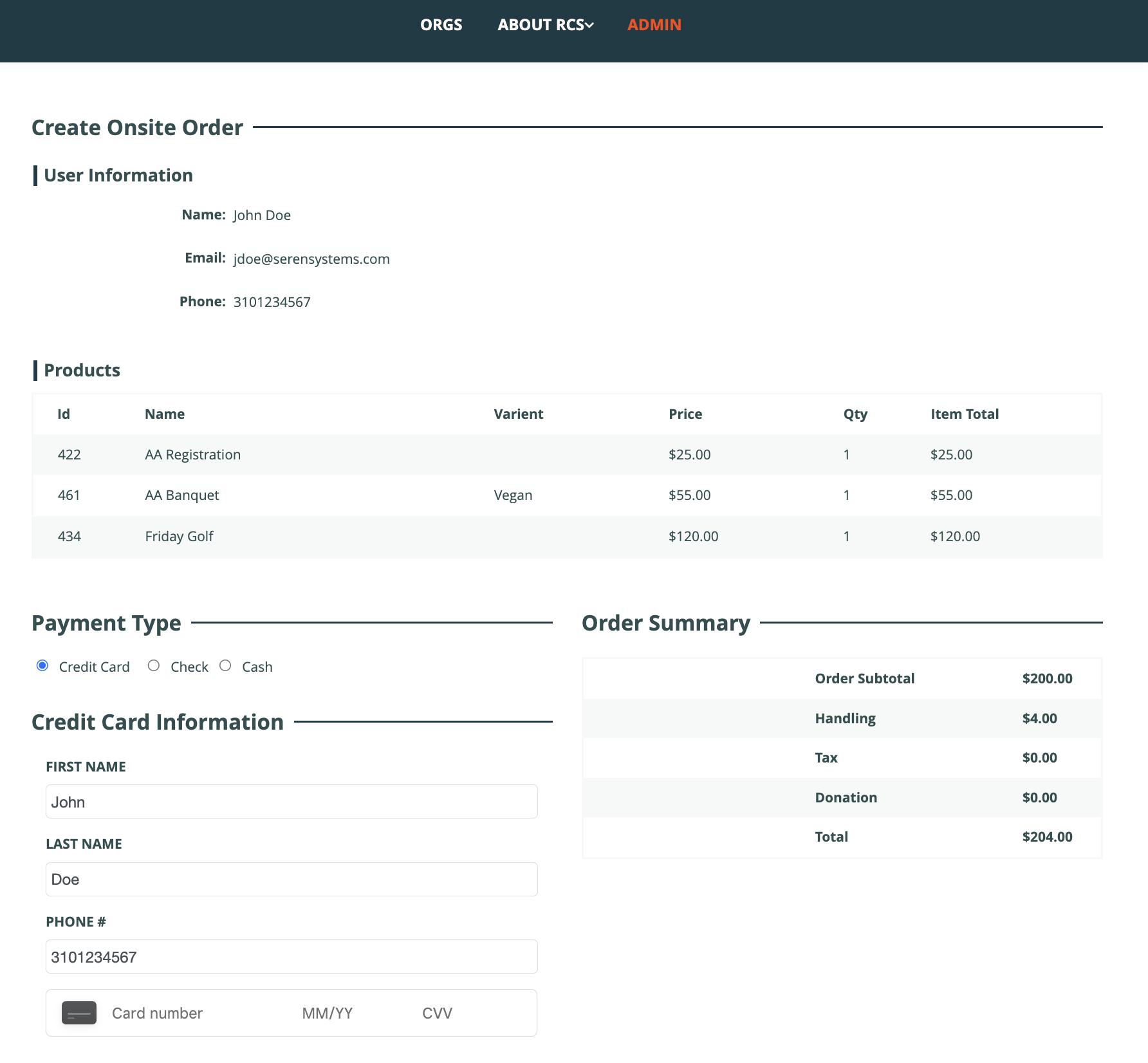Focus the Phone # field

point(292,957)
